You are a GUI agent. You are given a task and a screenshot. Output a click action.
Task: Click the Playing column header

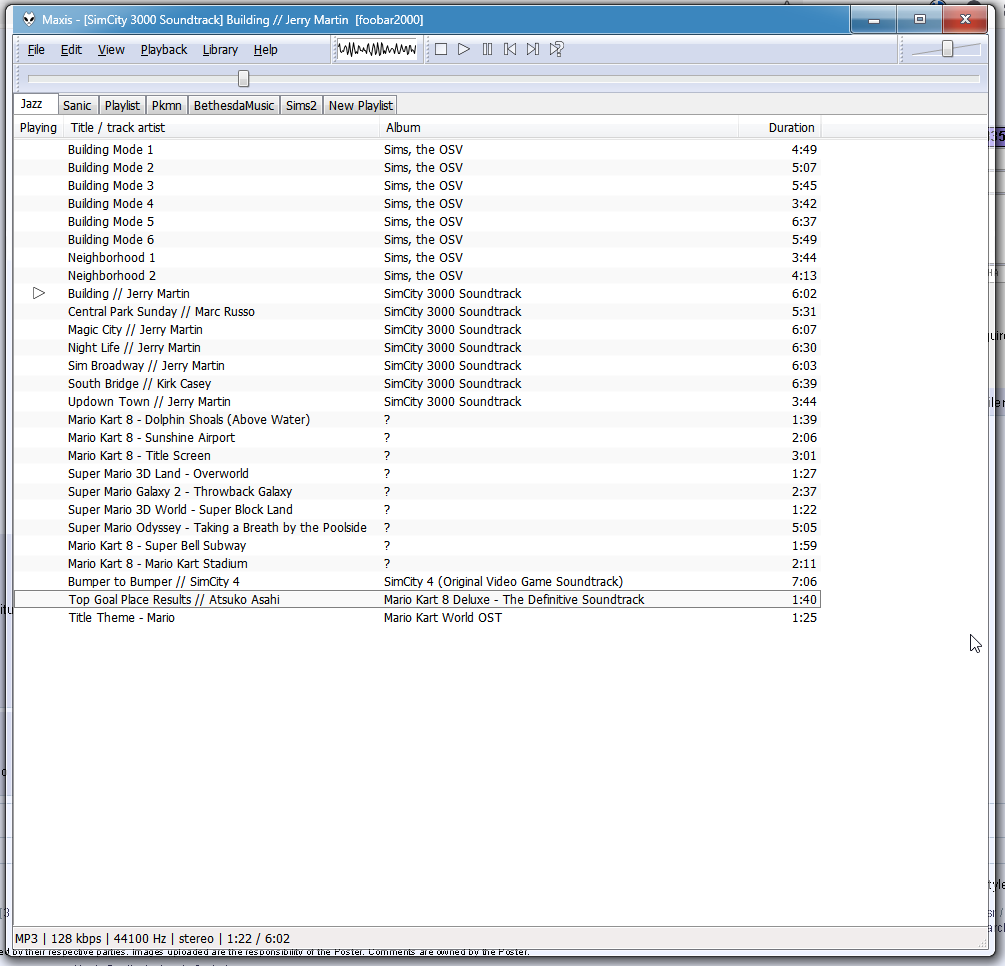click(38, 128)
